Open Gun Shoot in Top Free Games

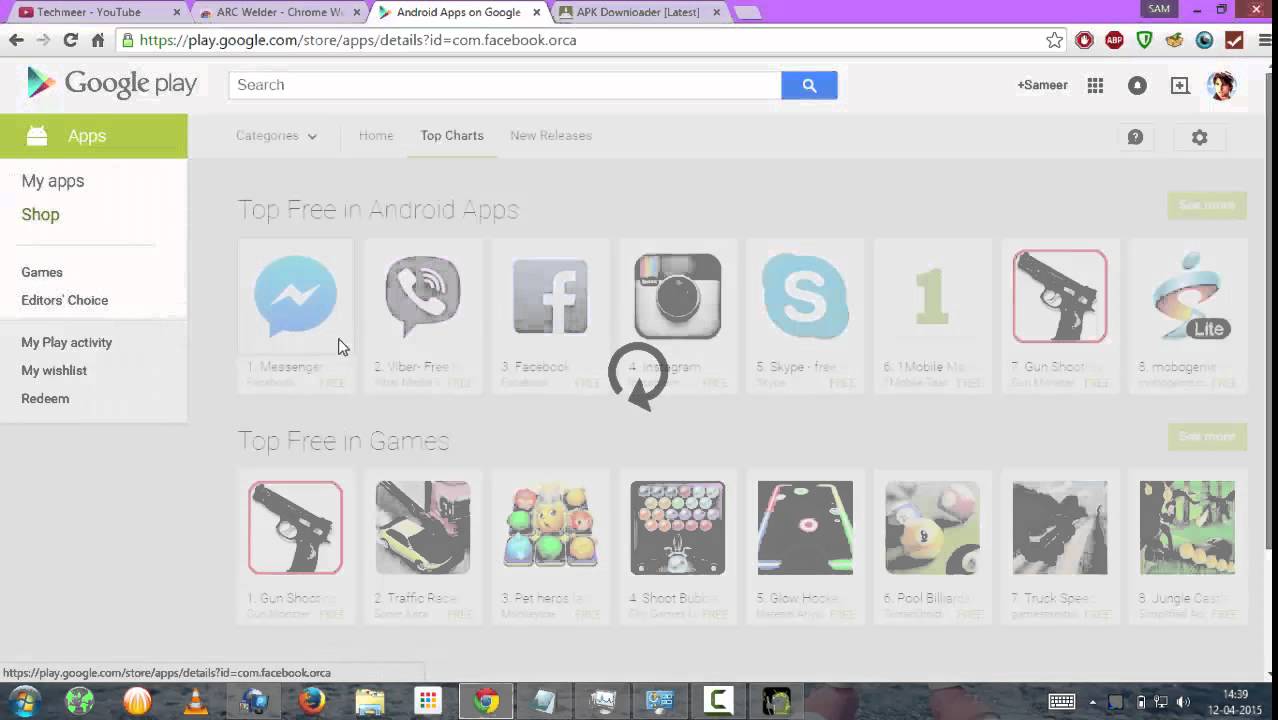(295, 528)
